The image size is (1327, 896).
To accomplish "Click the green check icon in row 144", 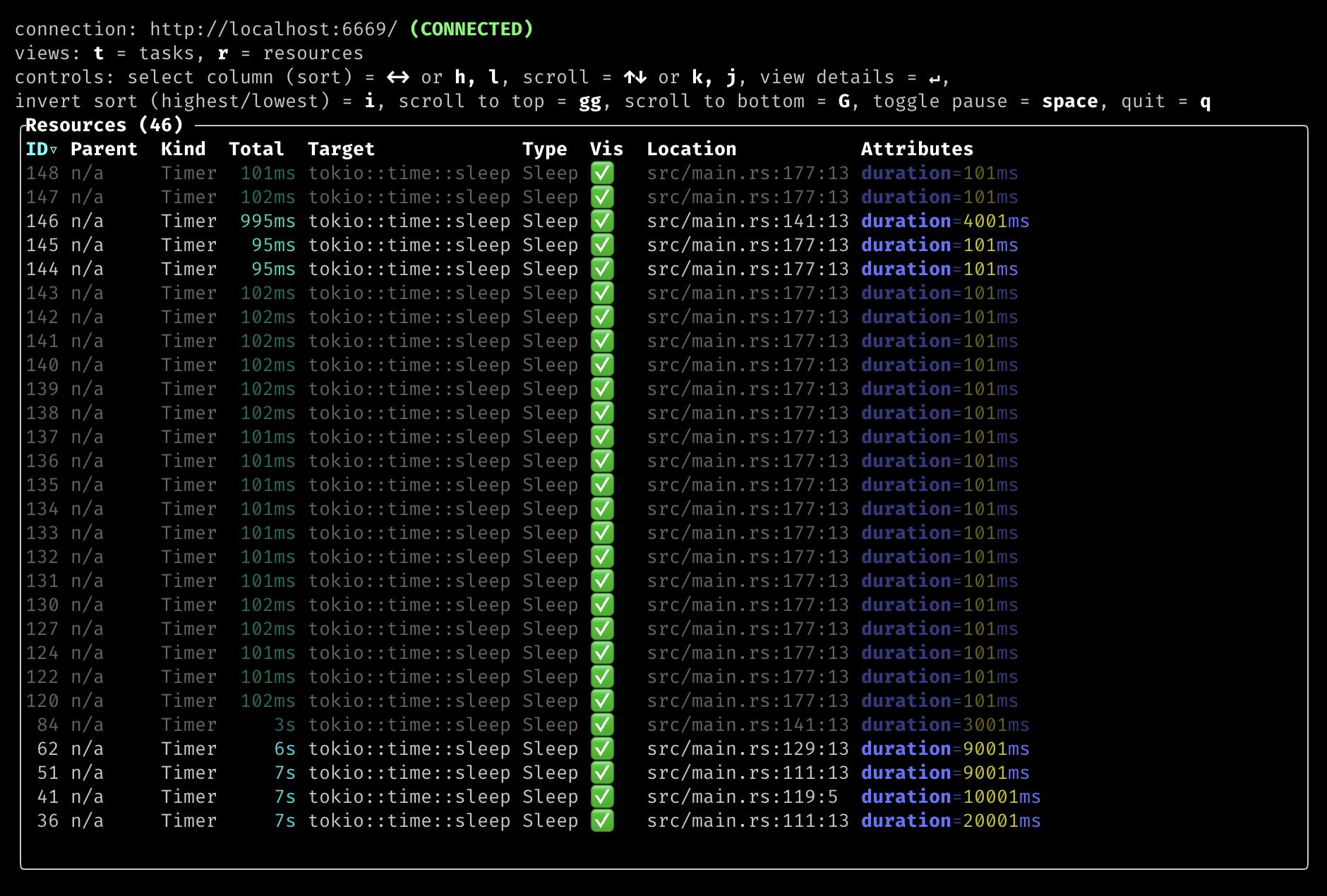I will 602,269.
